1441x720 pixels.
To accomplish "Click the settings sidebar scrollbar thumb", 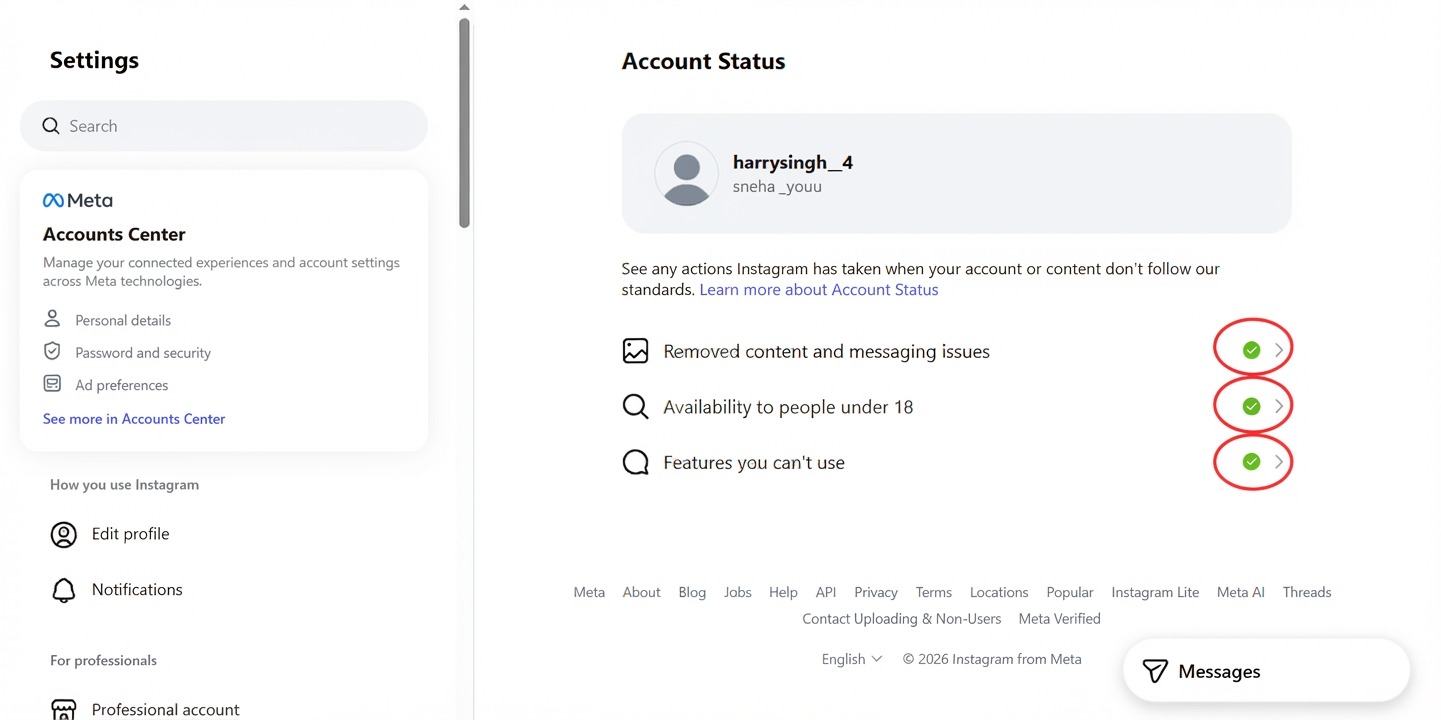I will pyautogui.click(x=464, y=123).
